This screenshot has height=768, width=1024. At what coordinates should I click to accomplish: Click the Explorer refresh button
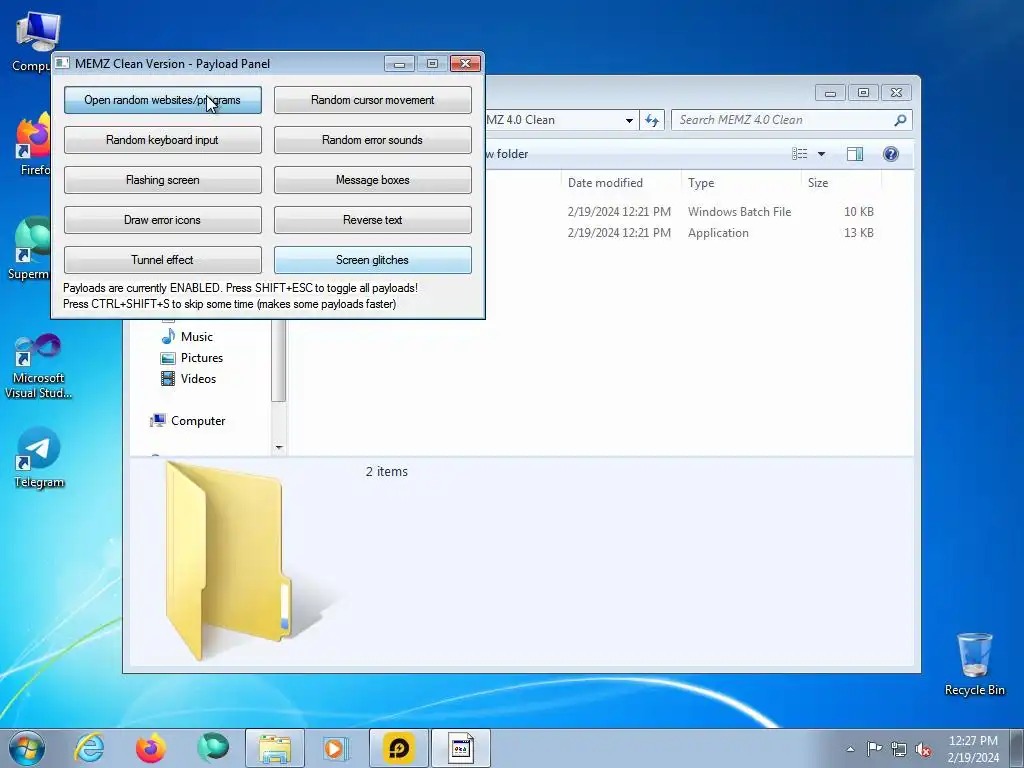652,120
